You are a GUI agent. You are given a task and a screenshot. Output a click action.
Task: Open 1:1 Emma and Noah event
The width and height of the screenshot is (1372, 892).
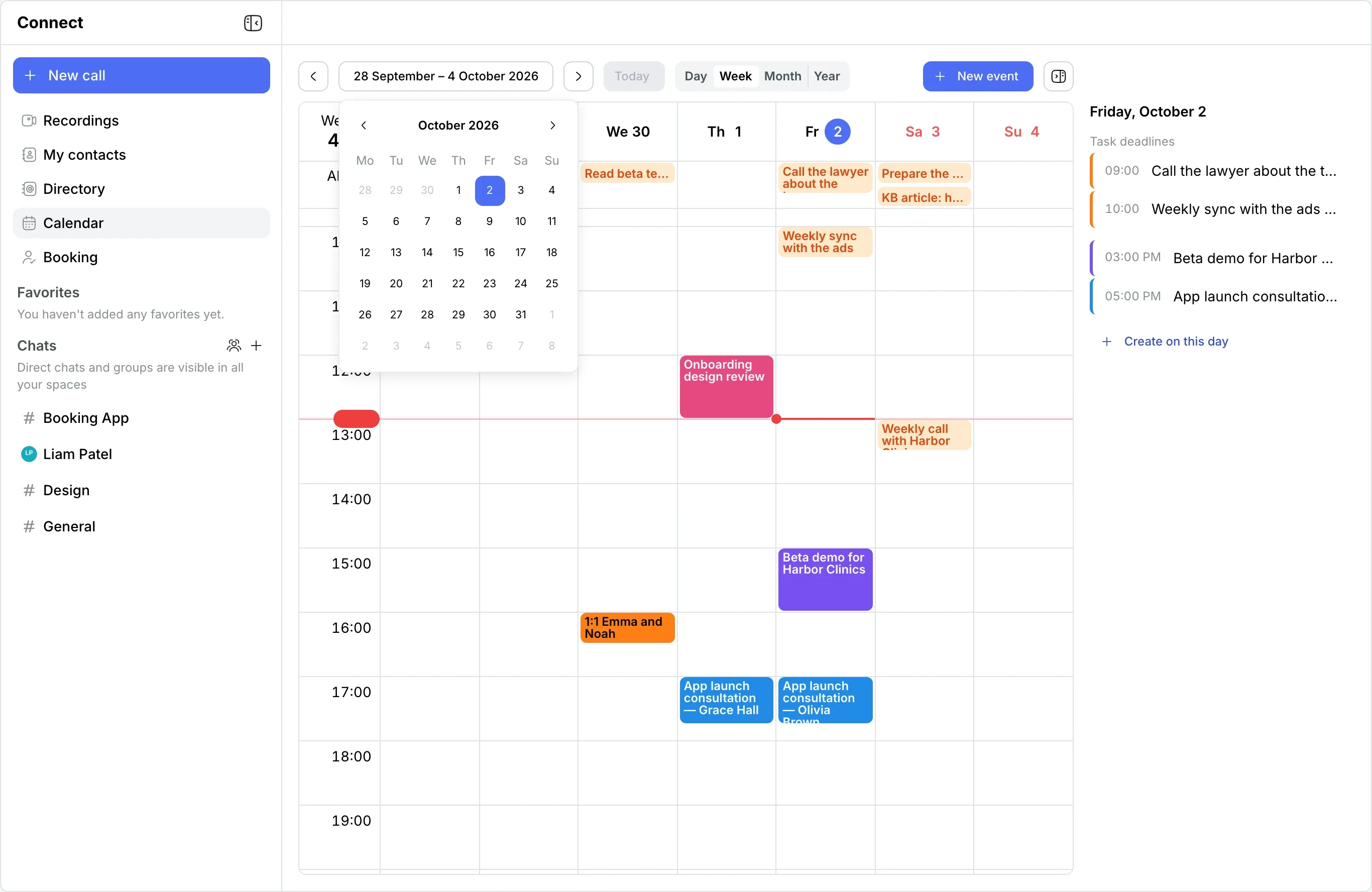[627, 627]
